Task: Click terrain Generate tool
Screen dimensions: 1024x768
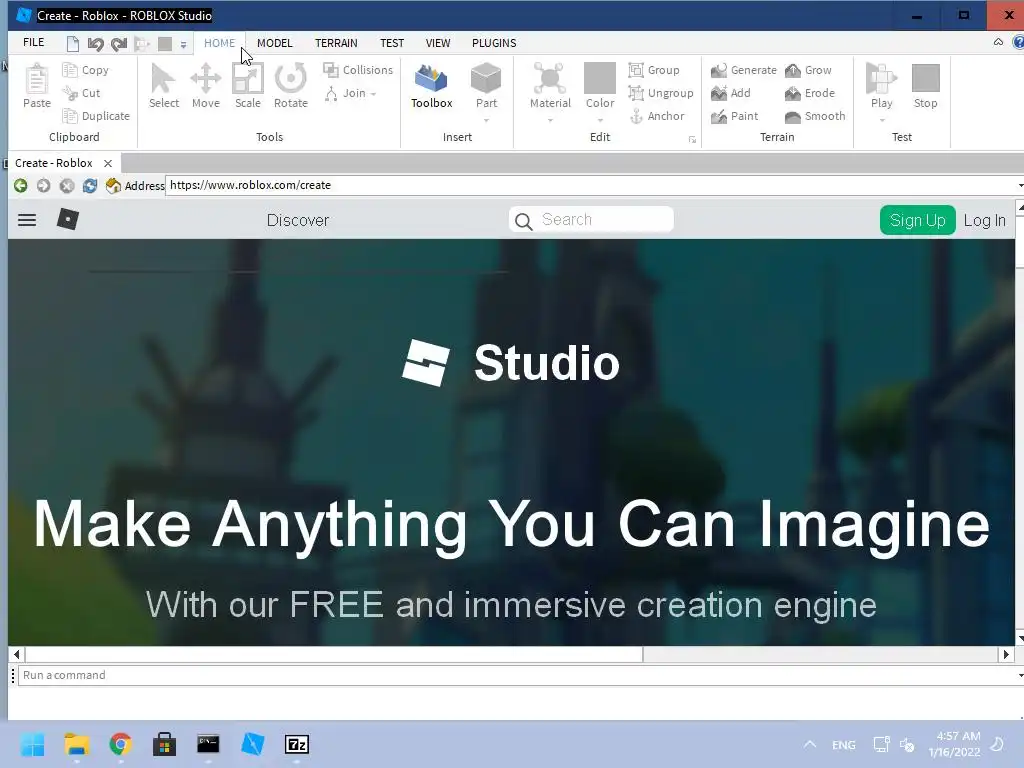Action: click(744, 70)
